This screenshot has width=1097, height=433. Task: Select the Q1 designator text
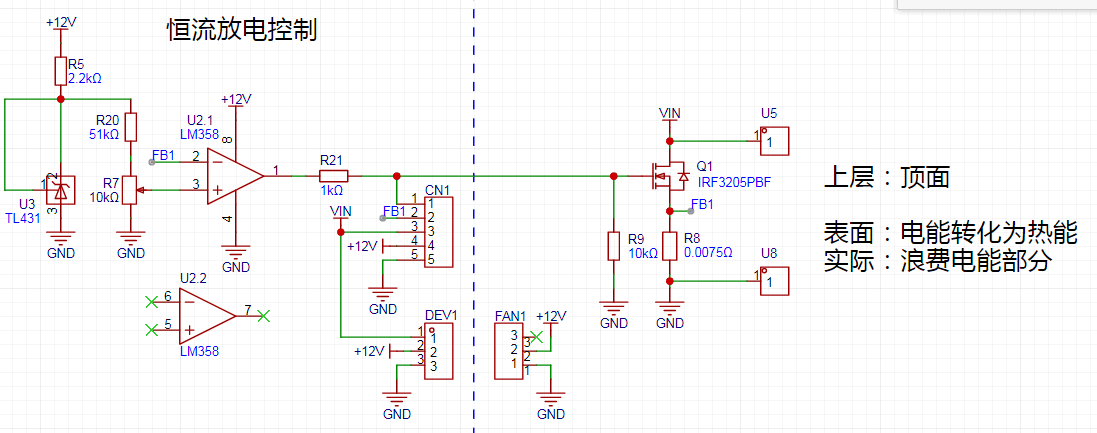(705, 168)
